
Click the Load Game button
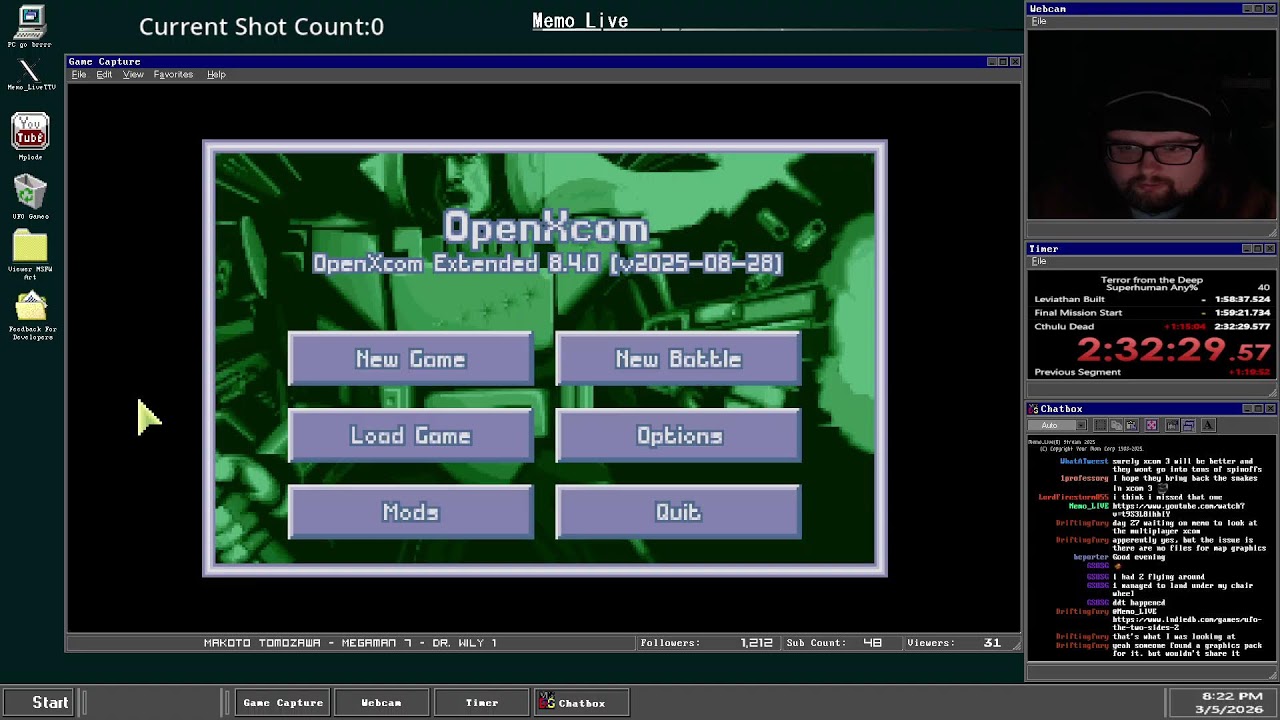pyautogui.click(x=410, y=436)
